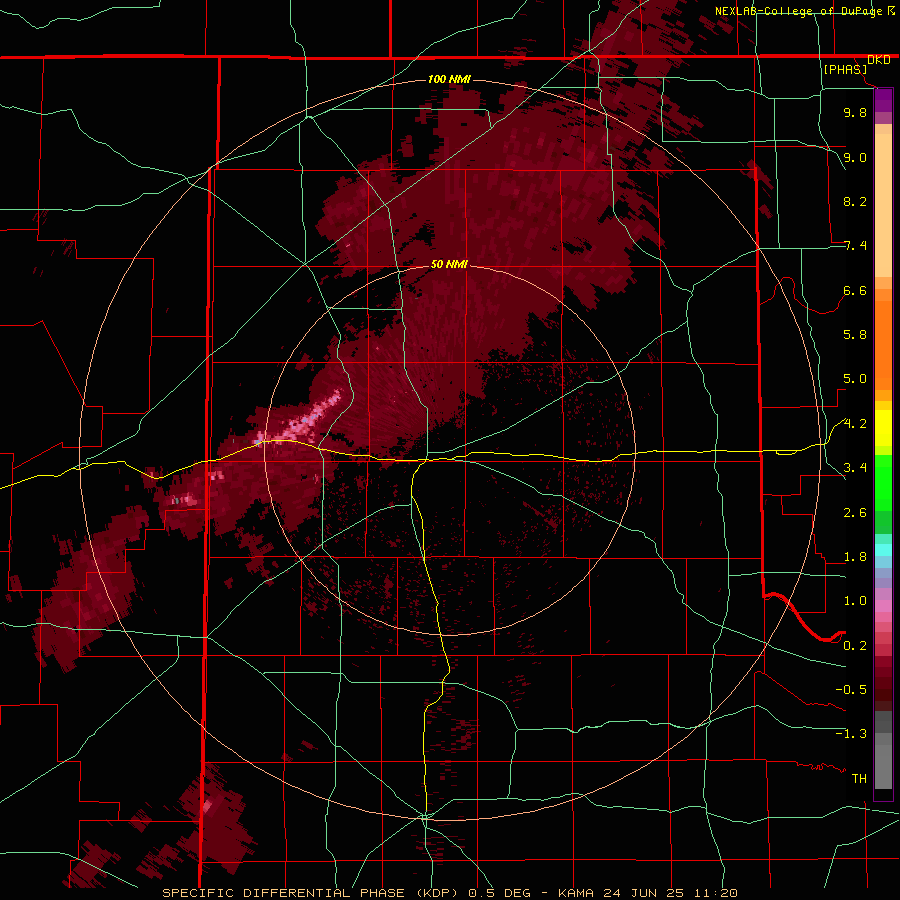Click the 6.6 value on the scale
Viewport: 900px width, 900px height.
pos(855,290)
